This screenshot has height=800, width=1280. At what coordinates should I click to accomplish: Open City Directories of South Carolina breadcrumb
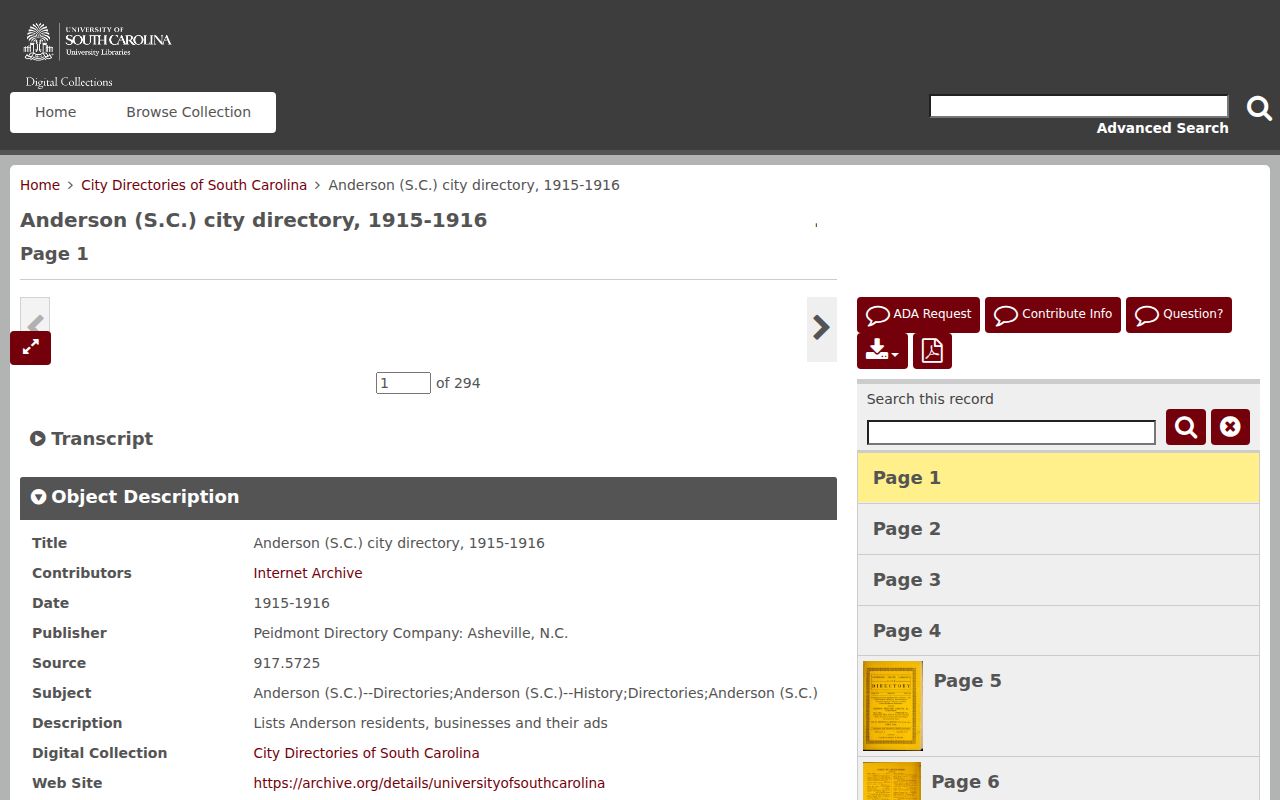coord(194,185)
